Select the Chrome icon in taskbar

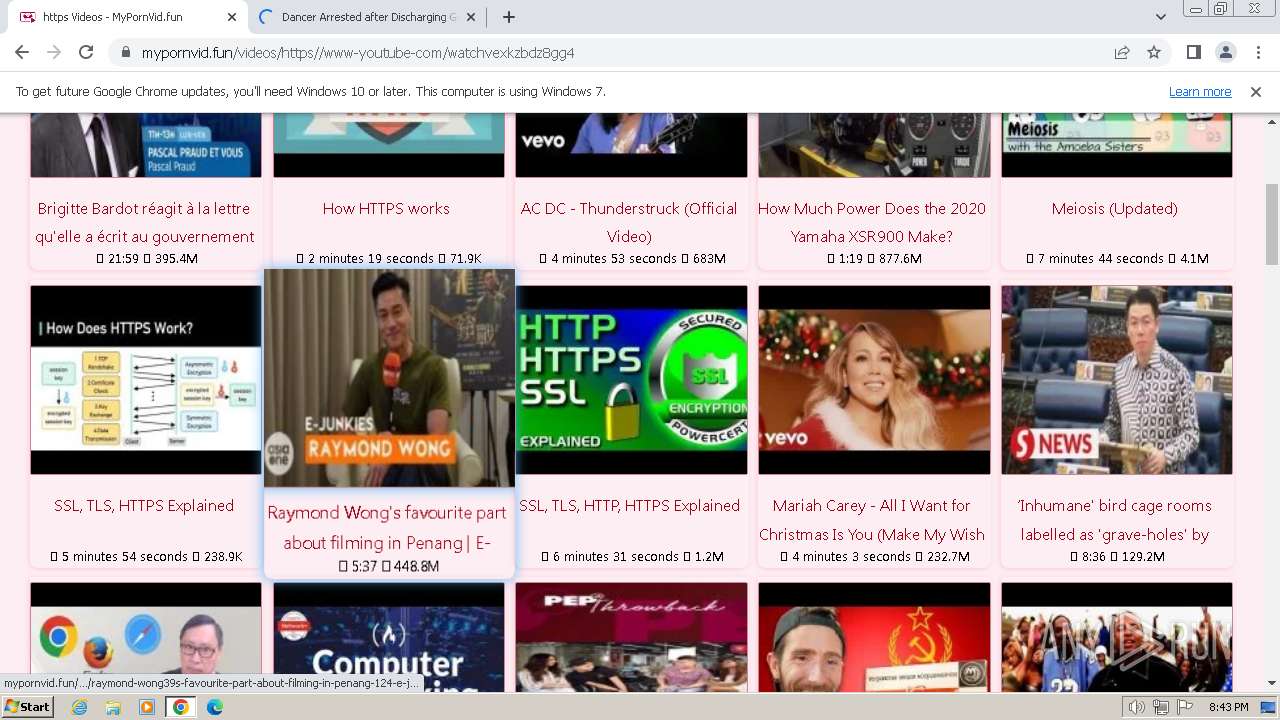181,707
